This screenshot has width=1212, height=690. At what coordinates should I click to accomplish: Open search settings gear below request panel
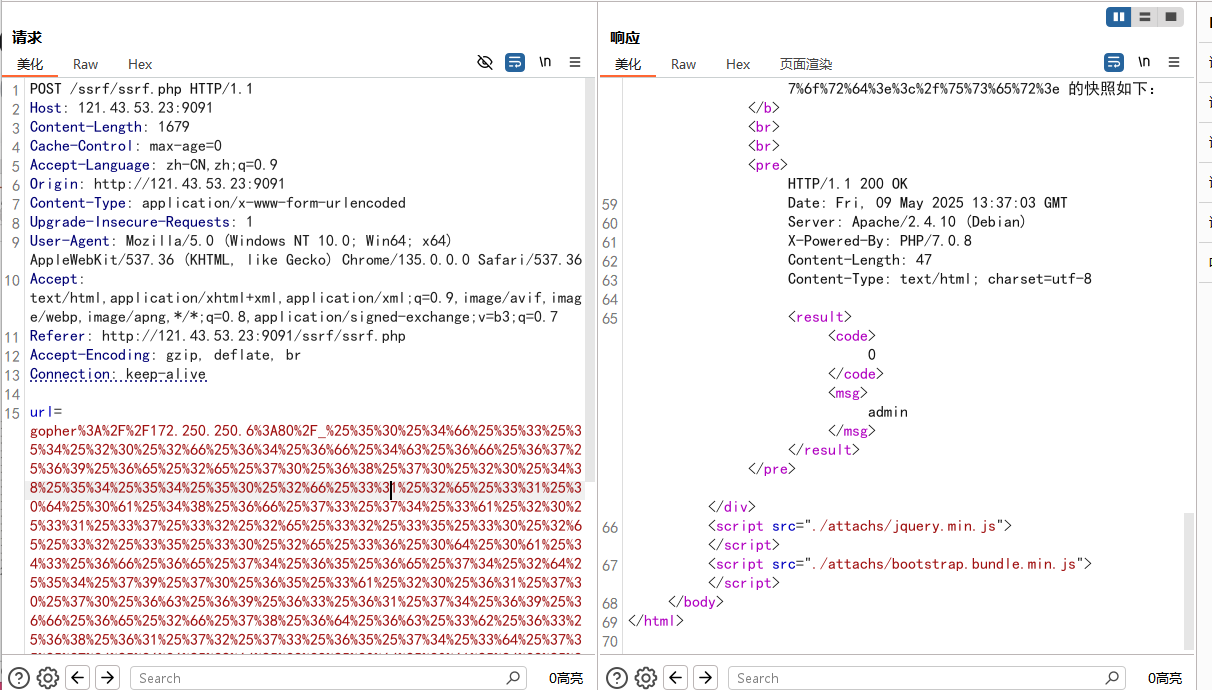47,678
